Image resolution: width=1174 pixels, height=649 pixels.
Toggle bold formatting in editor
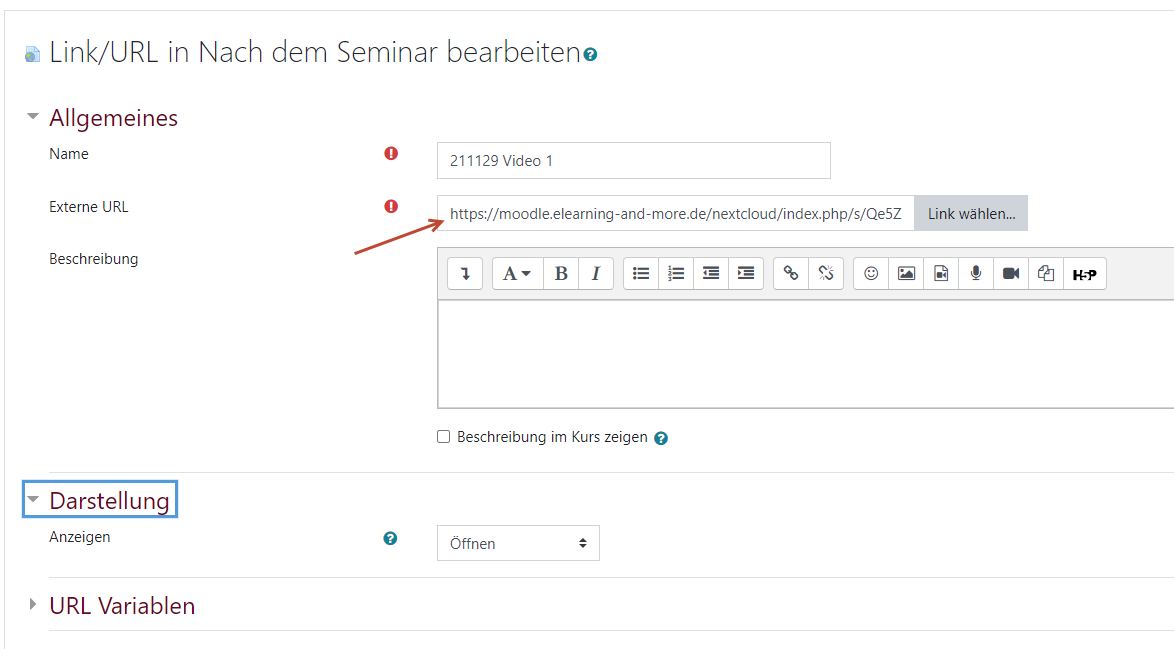pyautogui.click(x=561, y=273)
